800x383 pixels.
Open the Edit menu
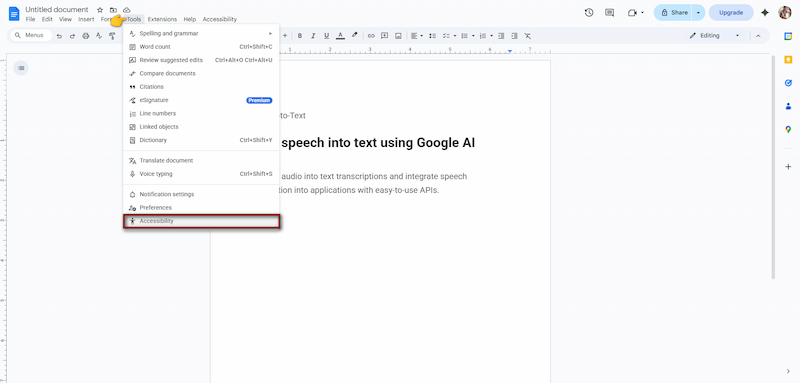pos(47,19)
